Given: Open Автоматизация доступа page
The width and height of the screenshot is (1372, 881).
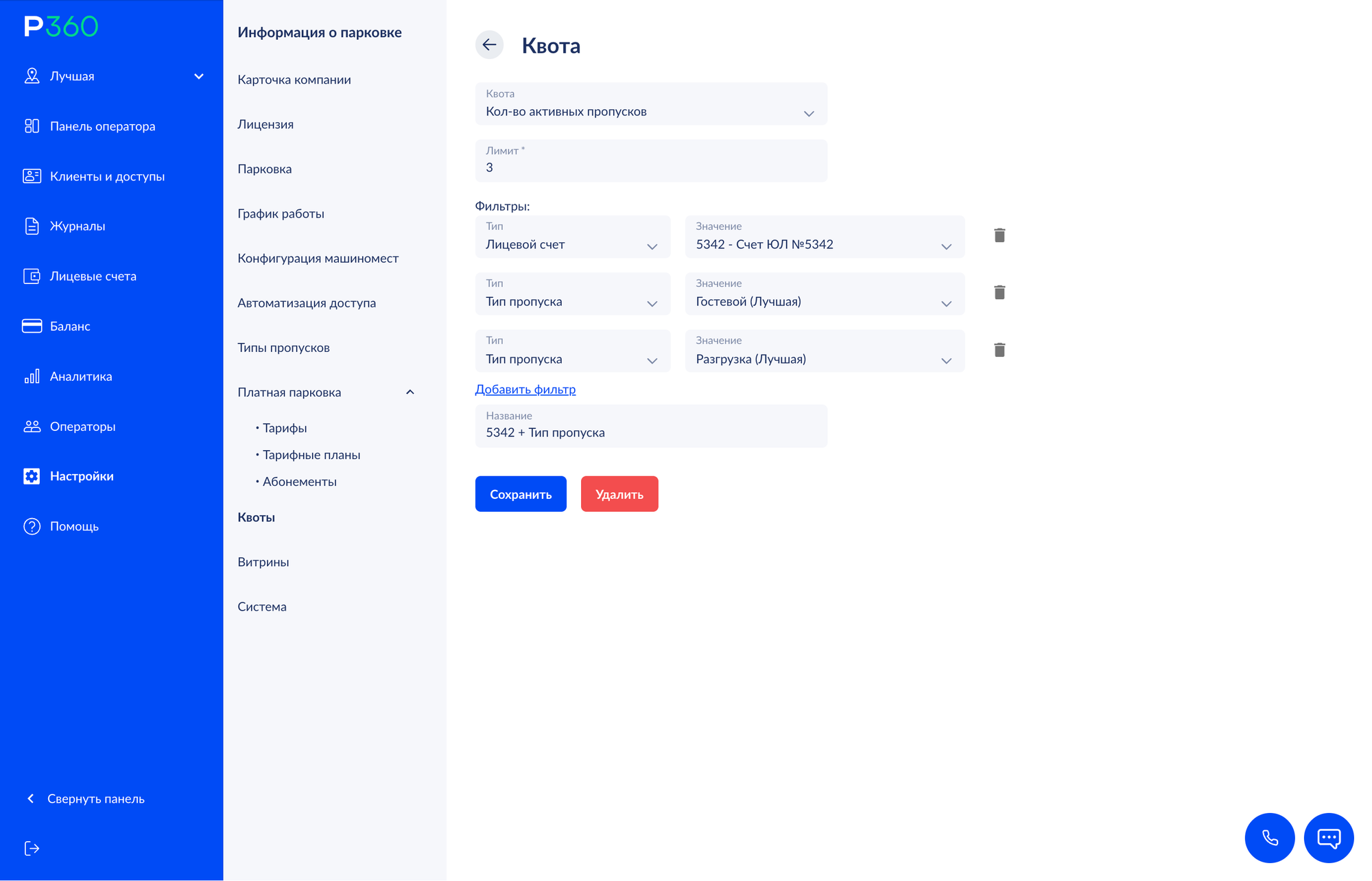Looking at the screenshot, I should [x=307, y=303].
